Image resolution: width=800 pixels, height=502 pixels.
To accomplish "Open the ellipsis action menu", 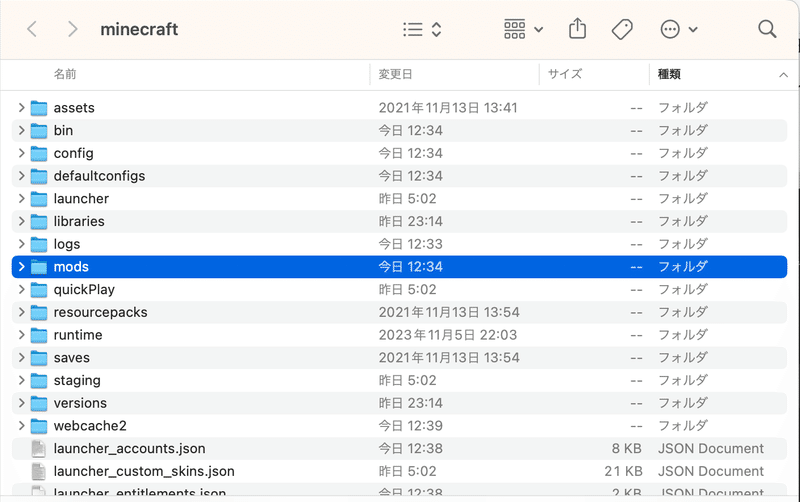I will point(679,29).
